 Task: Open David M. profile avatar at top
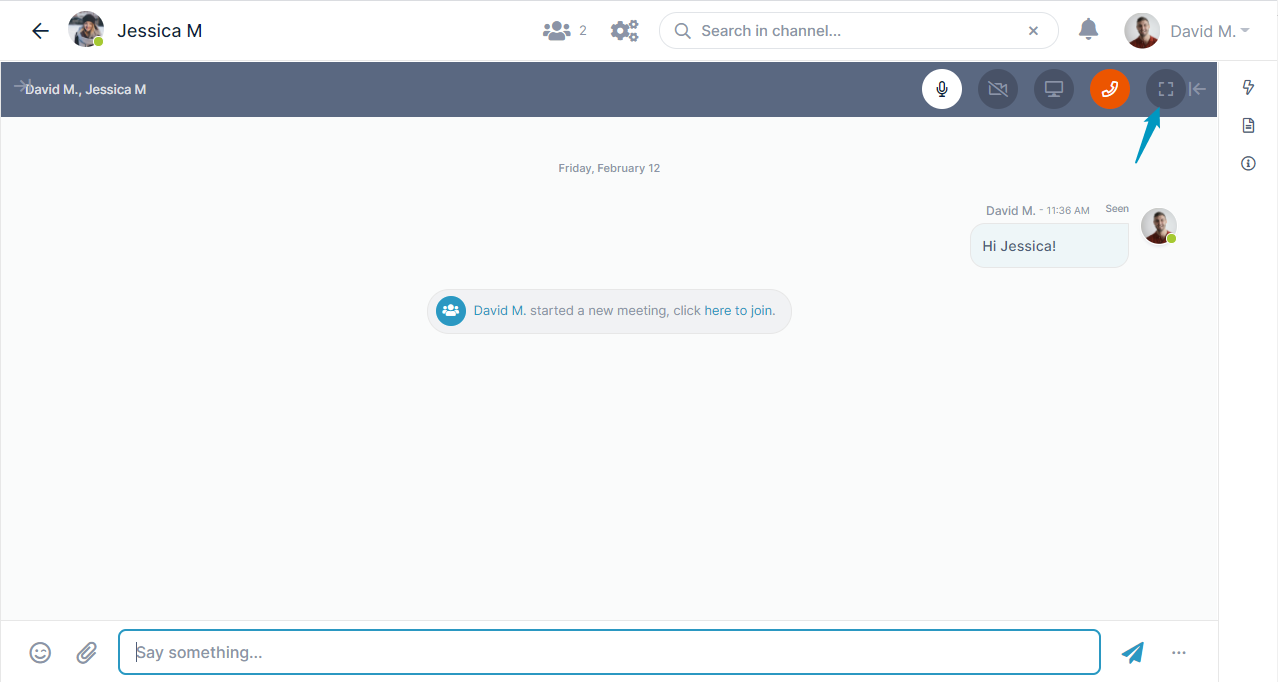(1142, 31)
